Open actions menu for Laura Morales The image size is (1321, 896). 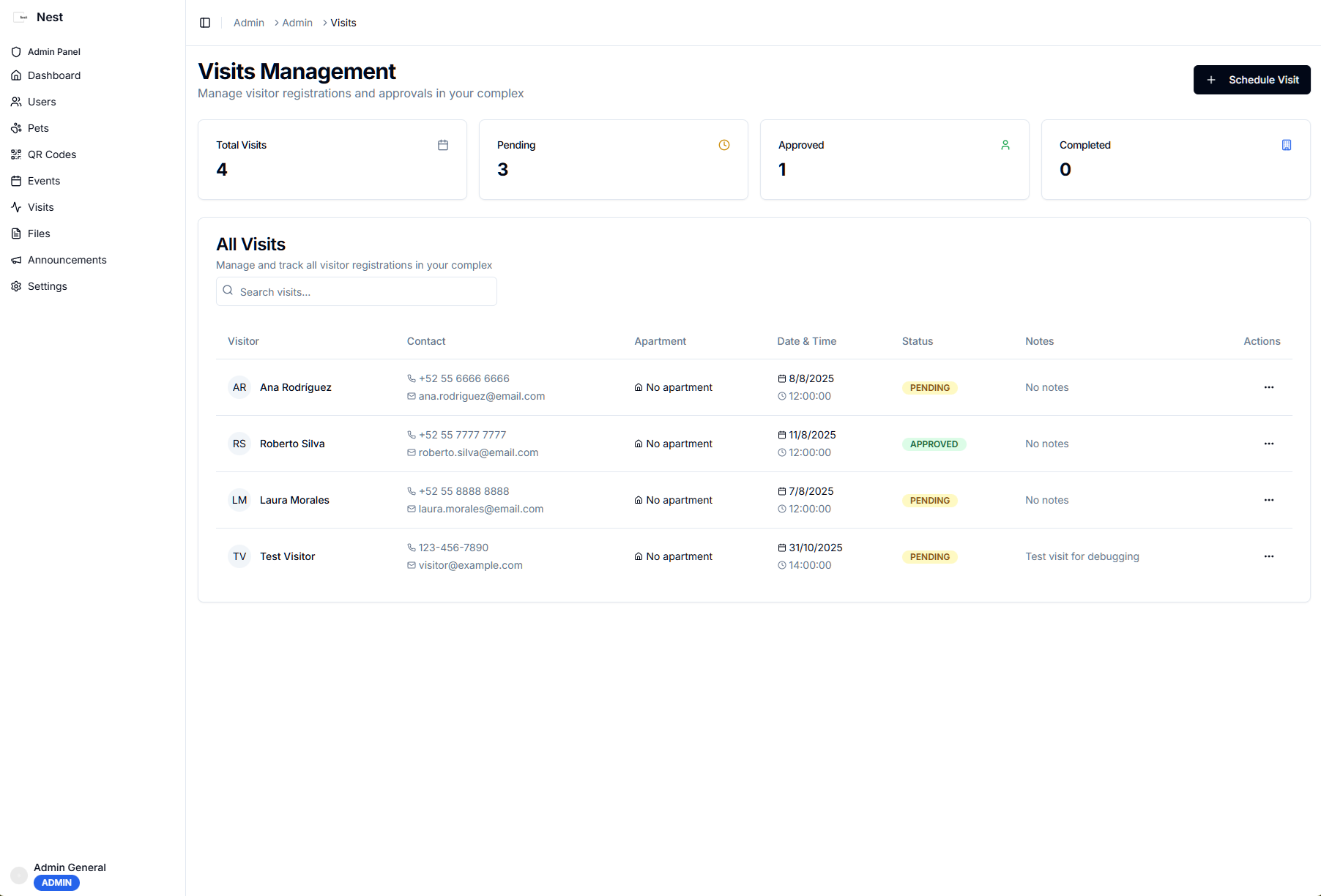pos(1269,500)
